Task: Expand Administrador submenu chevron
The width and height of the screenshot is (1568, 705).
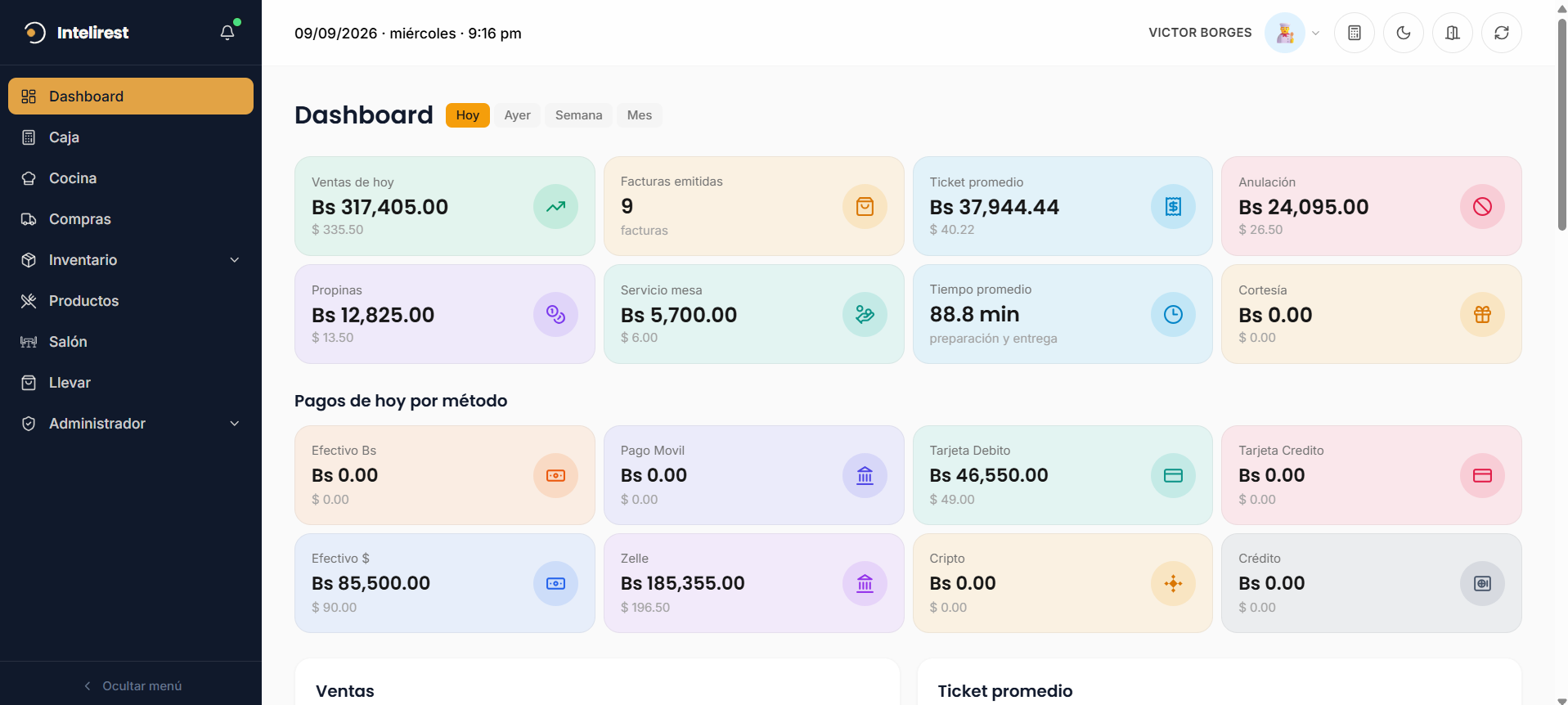Action: (x=235, y=424)
